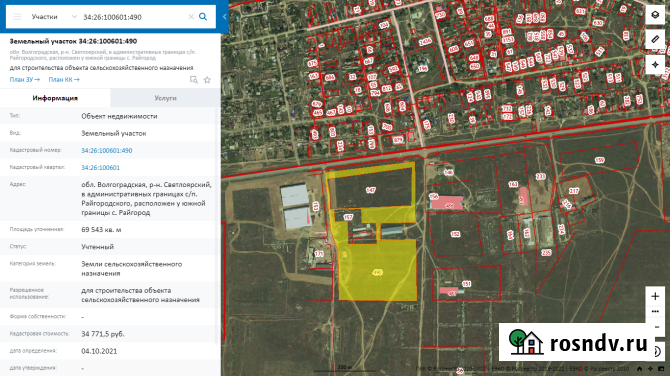Open cadastral quarter link 34:26:100601
Viewport: 670px width, 376px height.
[100, 167]
